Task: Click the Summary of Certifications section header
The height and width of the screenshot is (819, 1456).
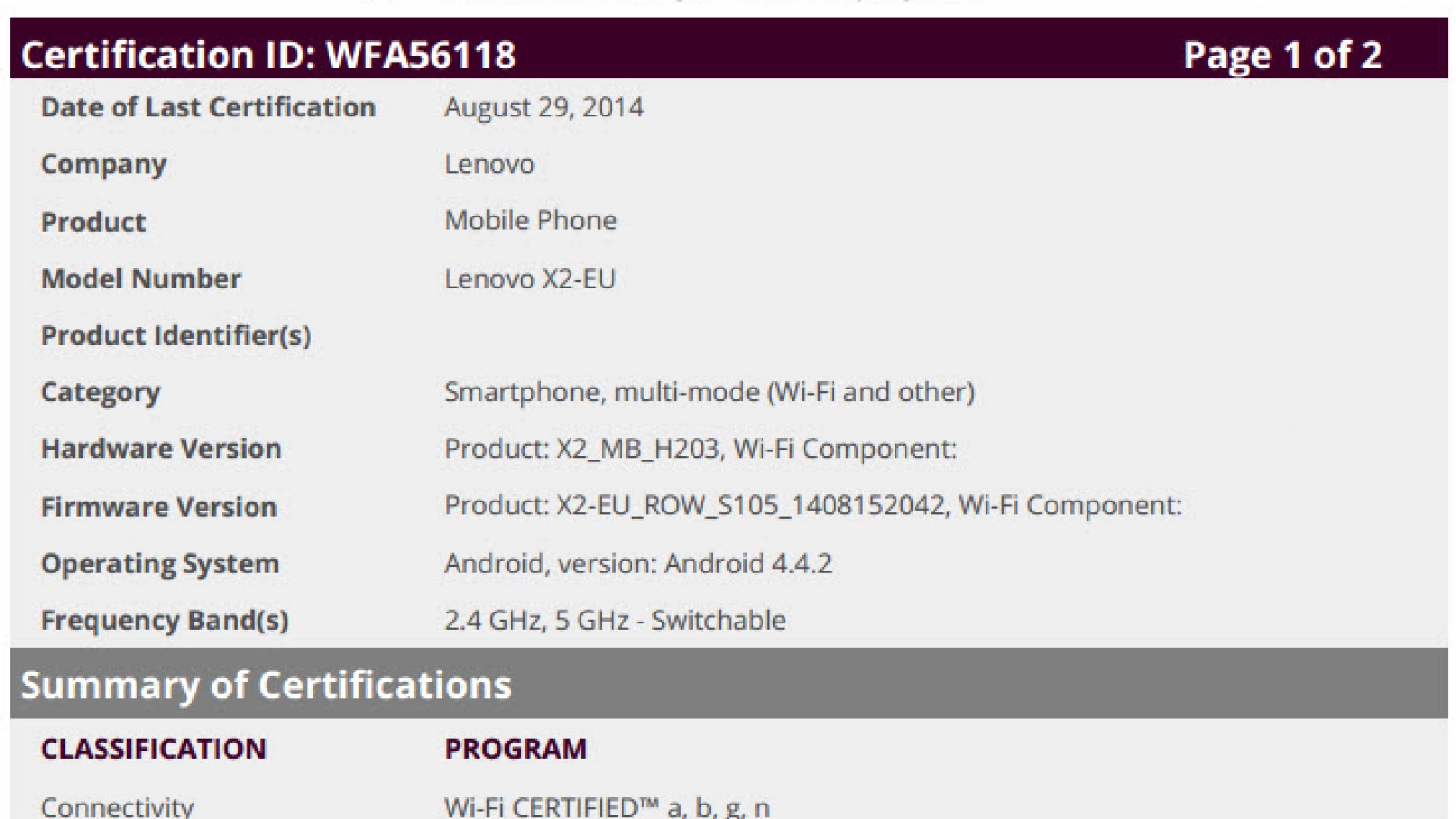Action: coord(266,684)
